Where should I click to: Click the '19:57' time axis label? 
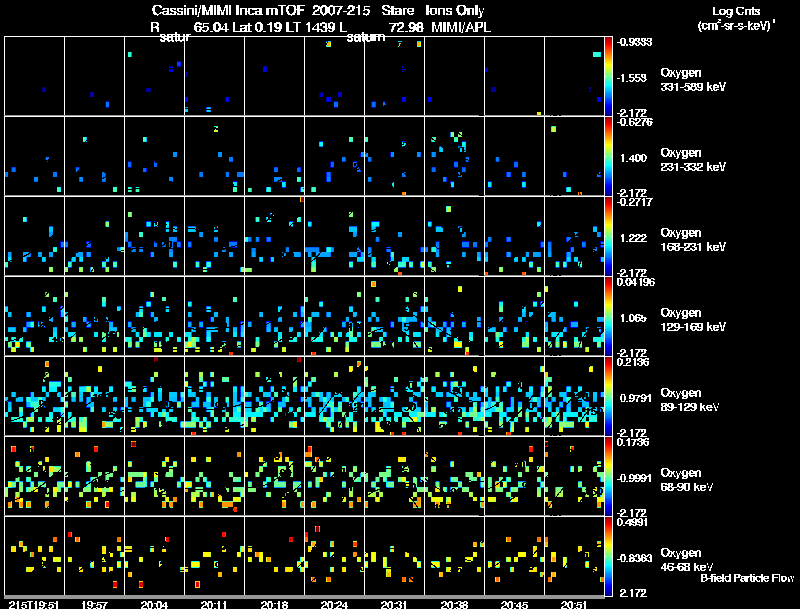pos(94,604)
